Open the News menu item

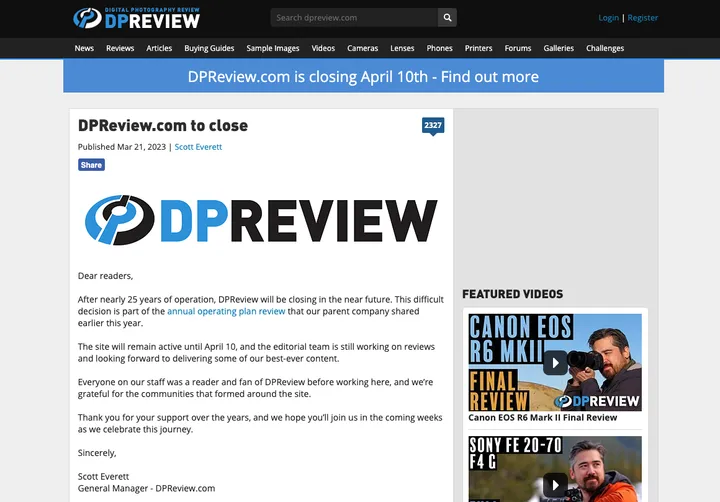pos(84,48)
